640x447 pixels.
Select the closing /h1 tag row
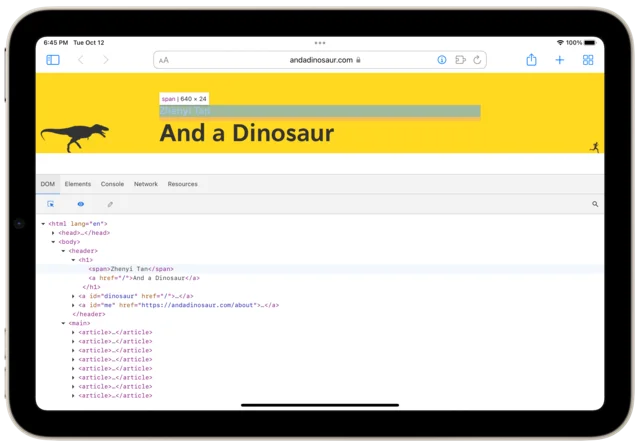(x=320, y=287)
